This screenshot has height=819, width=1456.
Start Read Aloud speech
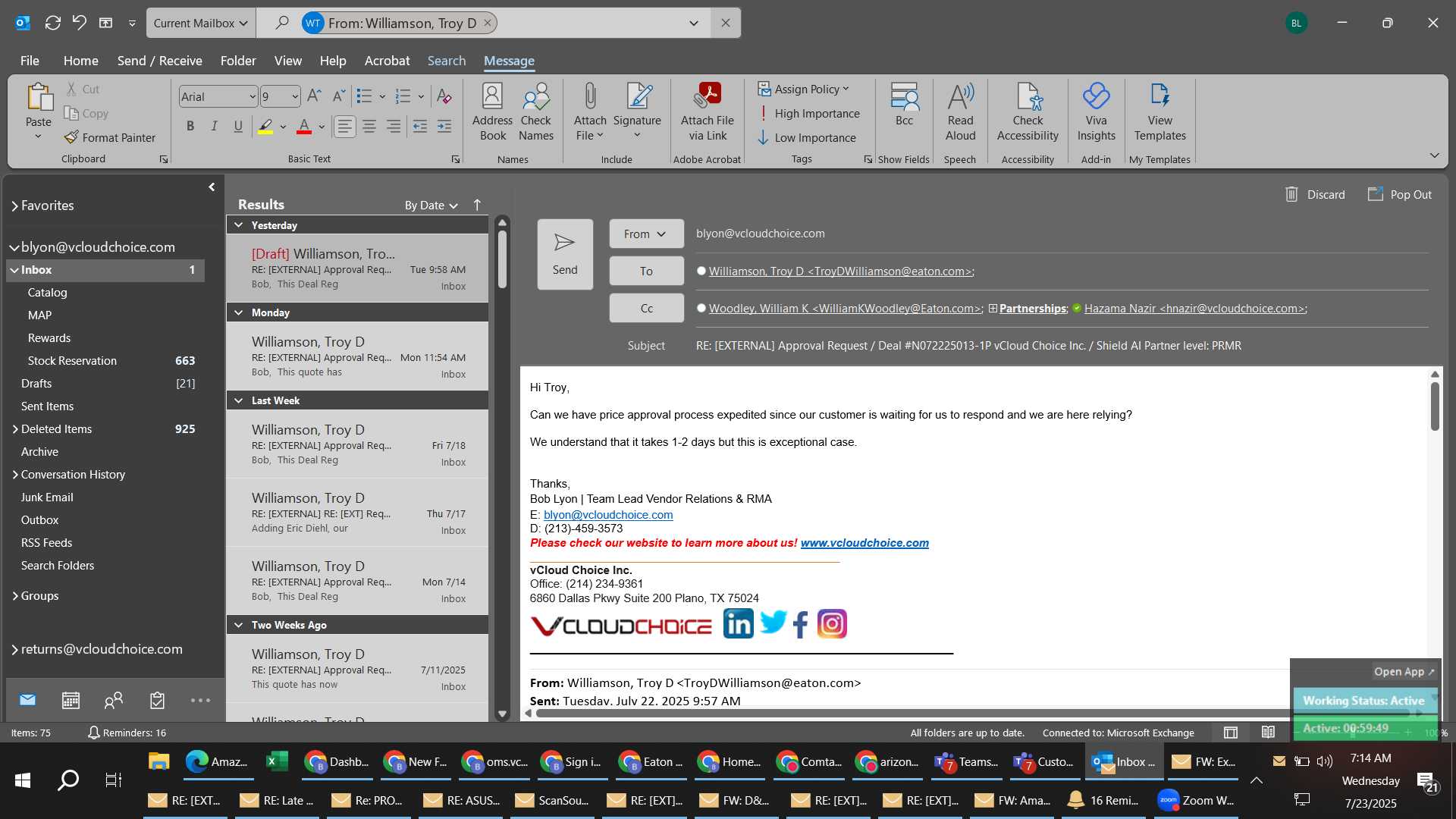pyautogui.click(x=960, y=111)
